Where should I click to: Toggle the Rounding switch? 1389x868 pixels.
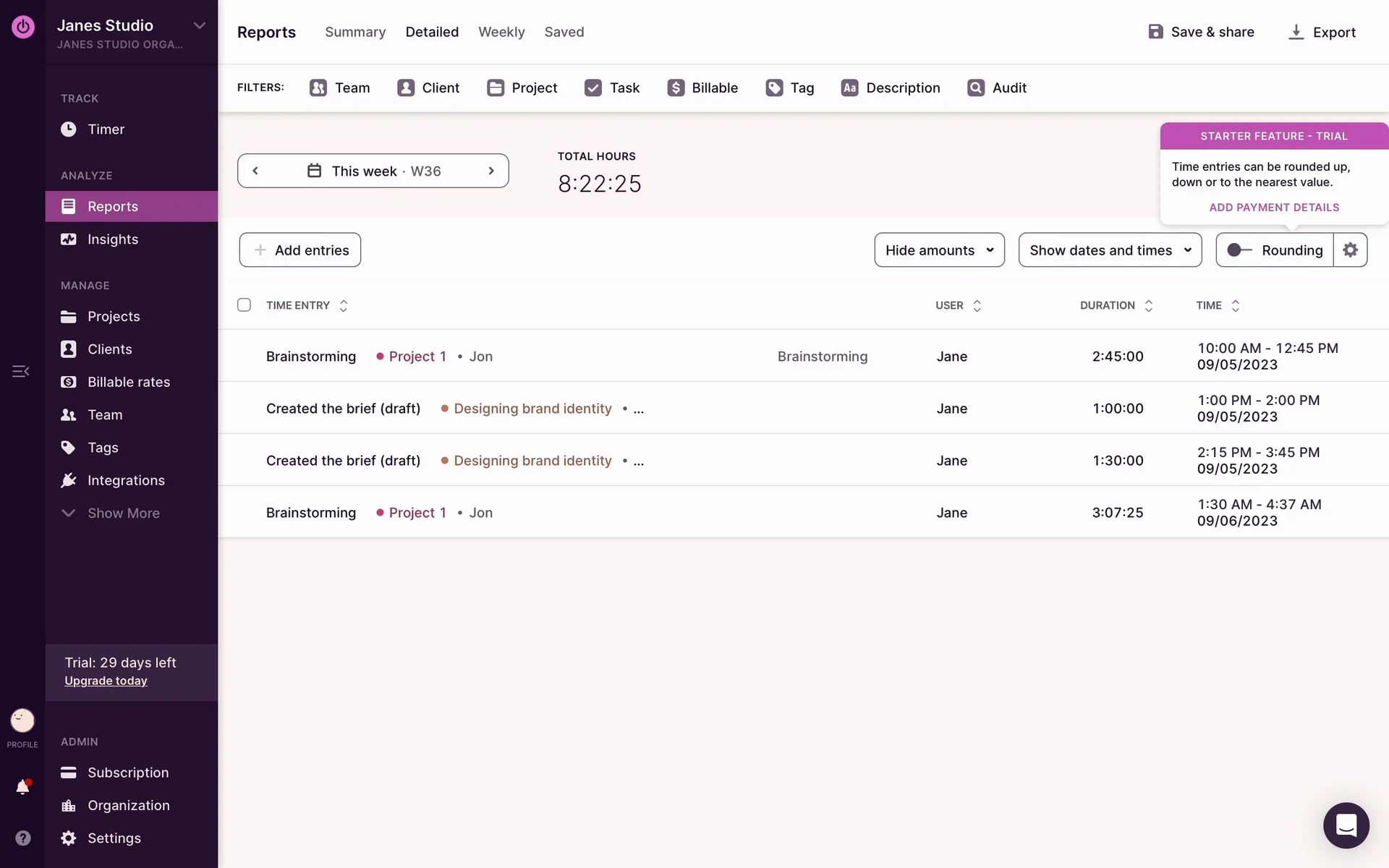[x=1239, y=250]
